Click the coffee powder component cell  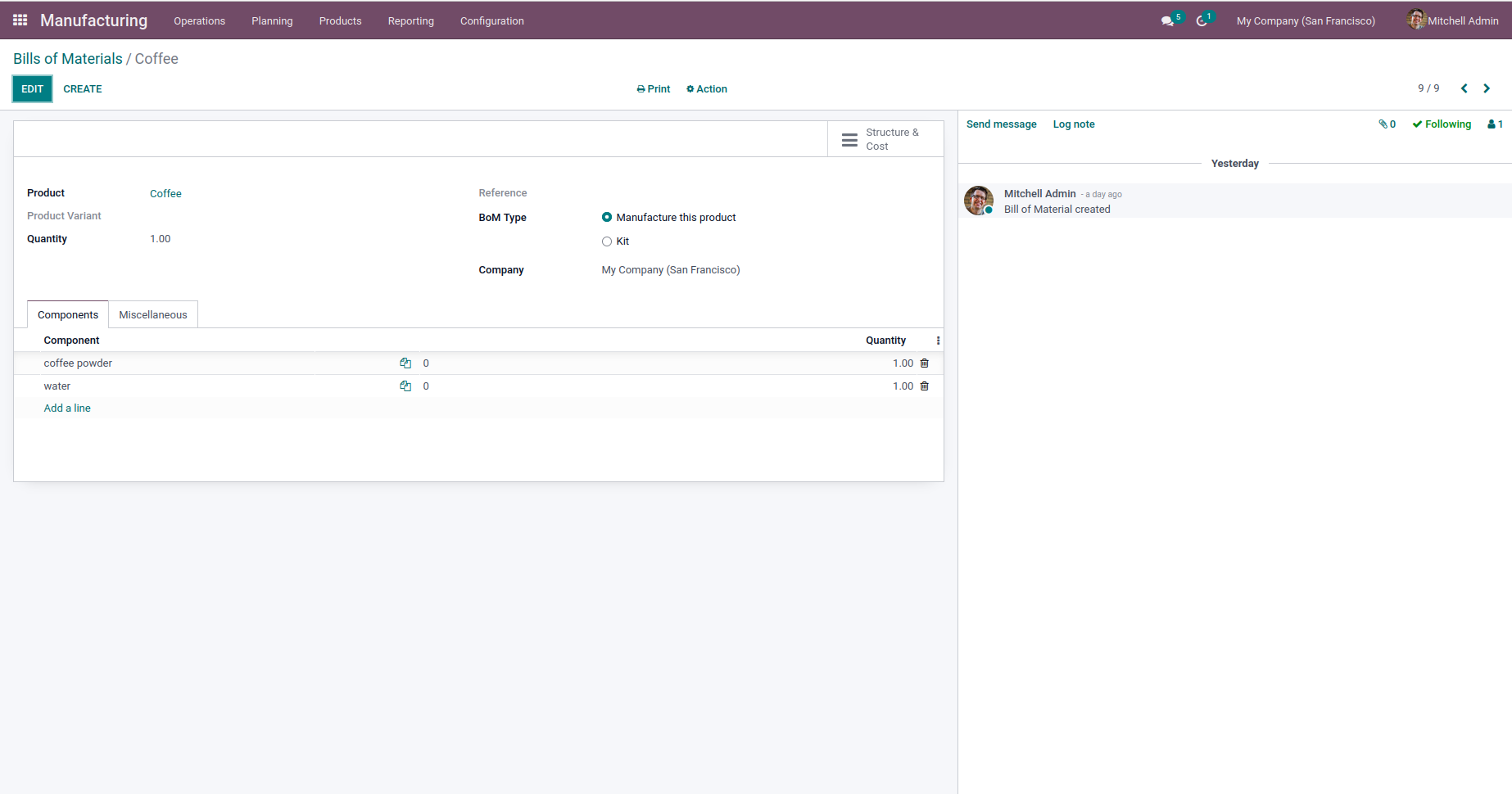click(x=78, y=363)
